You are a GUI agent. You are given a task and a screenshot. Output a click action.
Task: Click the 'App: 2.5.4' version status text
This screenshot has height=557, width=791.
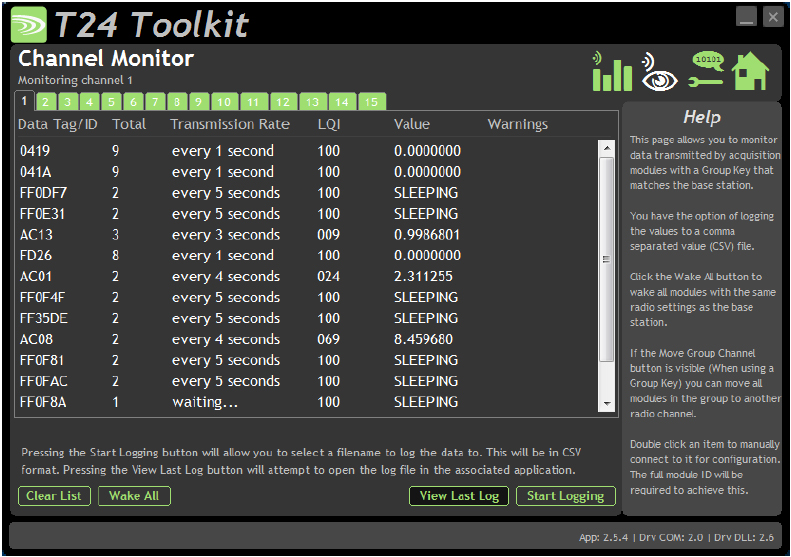[x=603, y=537]
